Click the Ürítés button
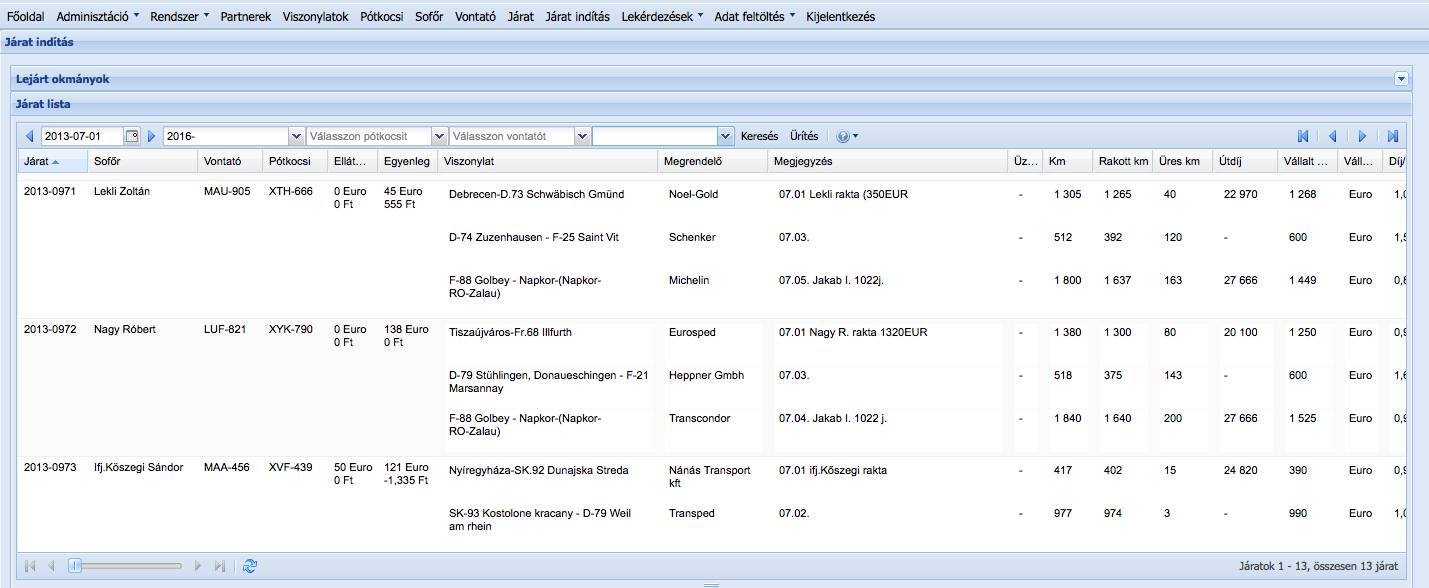This screenshot has height=588, width=1429. (804, 136)
